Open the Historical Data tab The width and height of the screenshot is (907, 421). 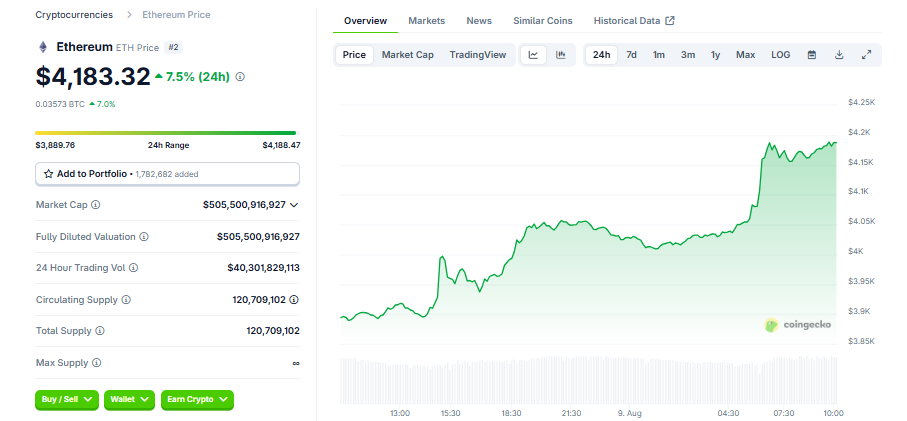(x=634, y=21)
